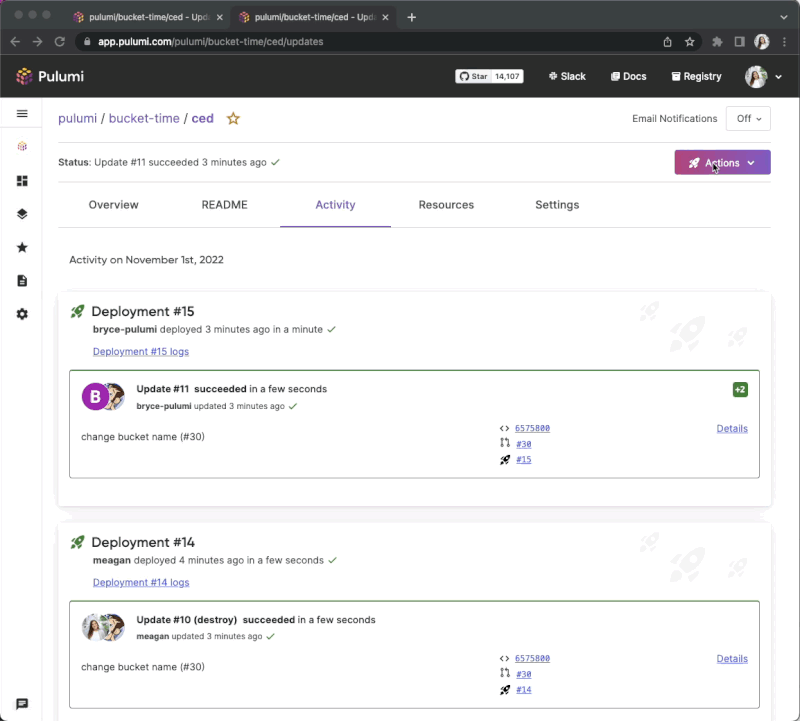
Task: Go to the pulumi organization breadcrumb
Action: (78, 118)
